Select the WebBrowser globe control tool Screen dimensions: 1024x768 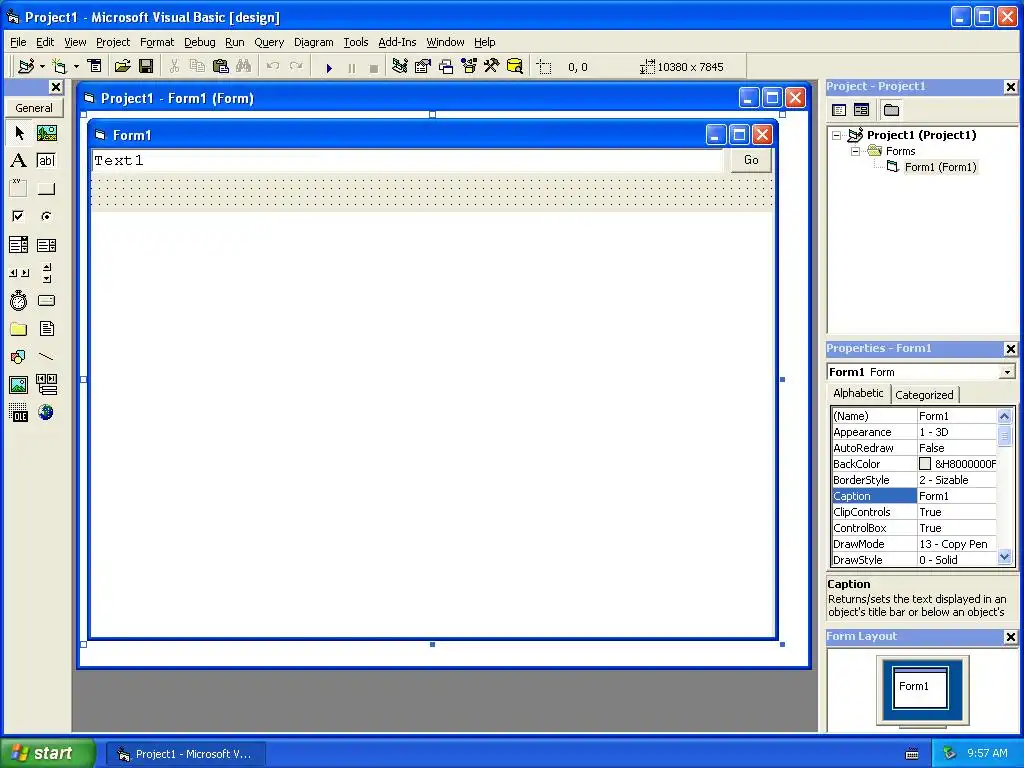click(x=46, y=412)
